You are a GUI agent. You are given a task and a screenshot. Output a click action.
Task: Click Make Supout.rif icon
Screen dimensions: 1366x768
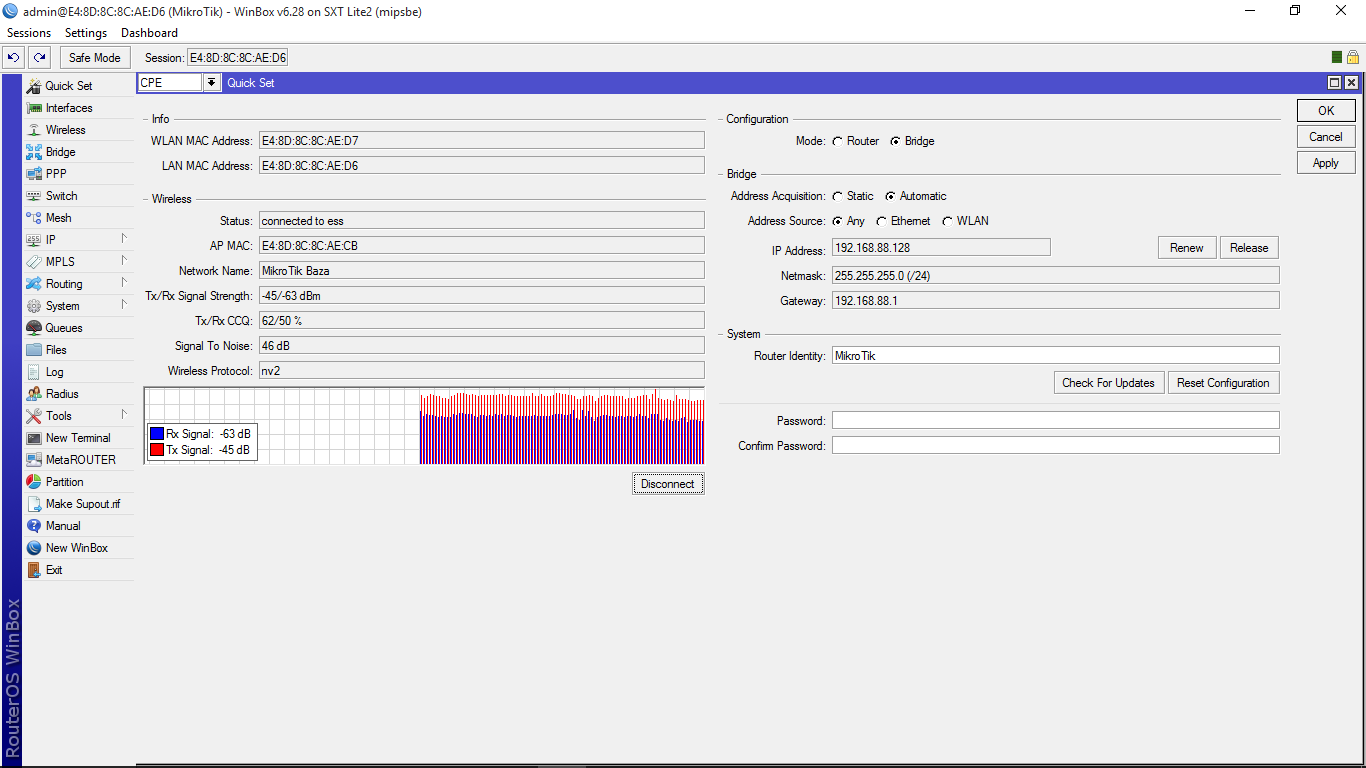click(34, 504)
